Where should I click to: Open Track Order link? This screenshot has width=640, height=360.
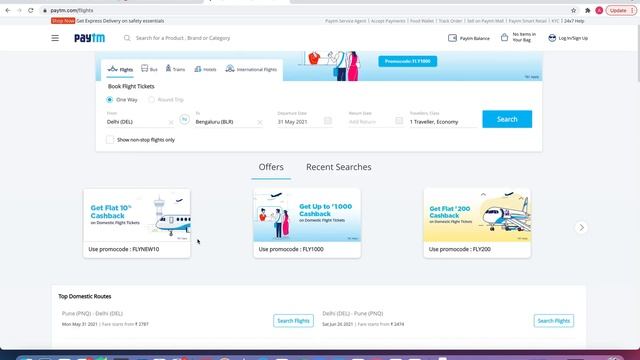coord(451,21)
